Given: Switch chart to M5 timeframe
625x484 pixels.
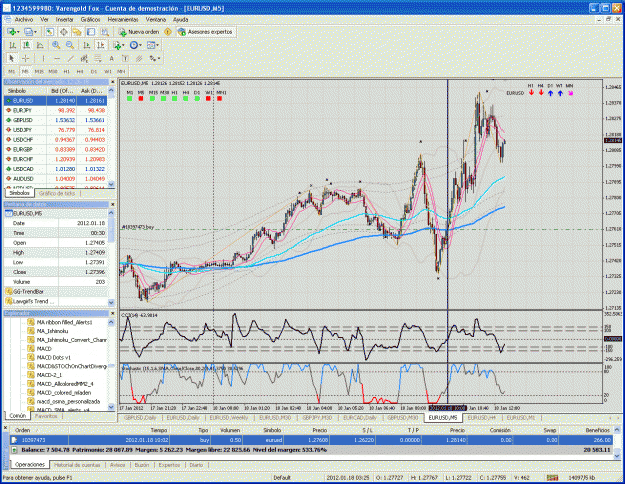Looking at the screenshot, I should [x=25, y=71].
